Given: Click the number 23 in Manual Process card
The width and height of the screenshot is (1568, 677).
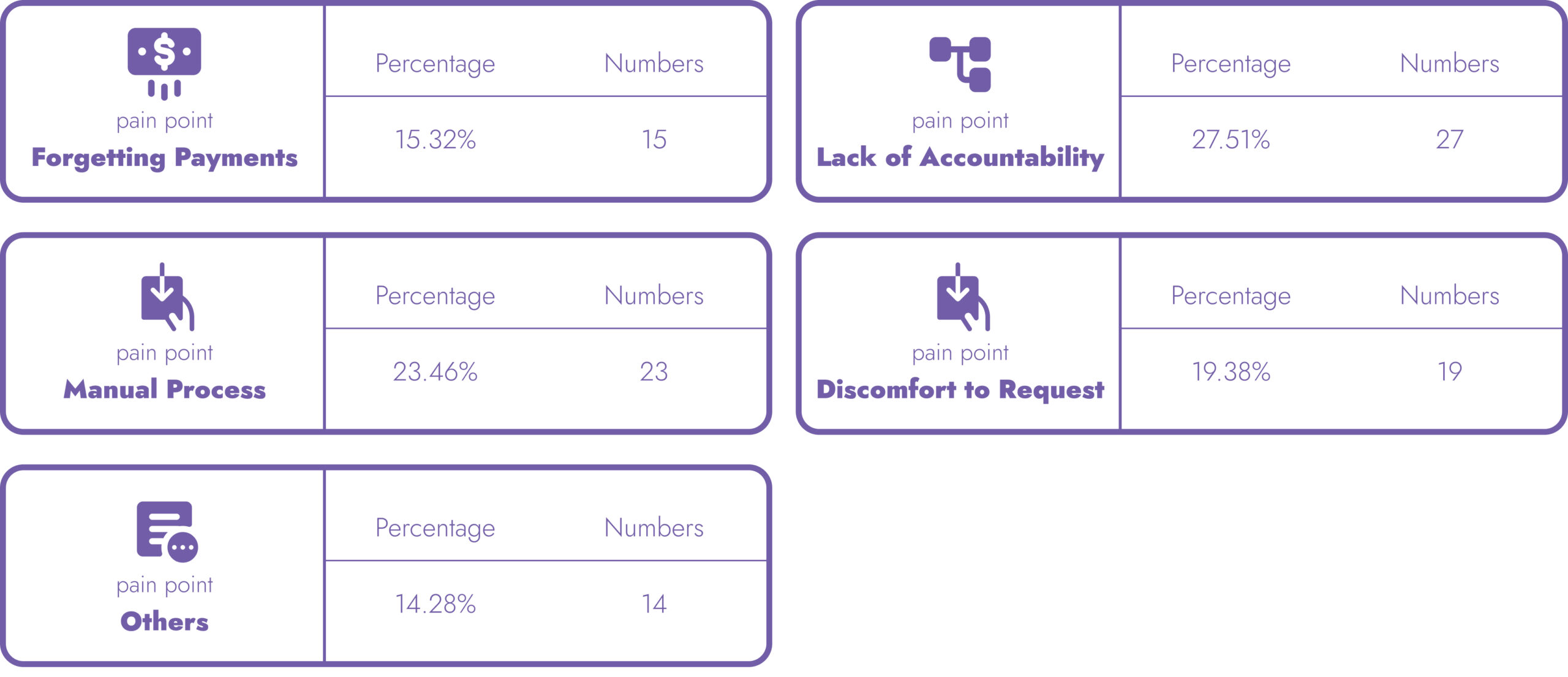Looking at the screenshot, I should pyautogui.click(x=654, y=372).
